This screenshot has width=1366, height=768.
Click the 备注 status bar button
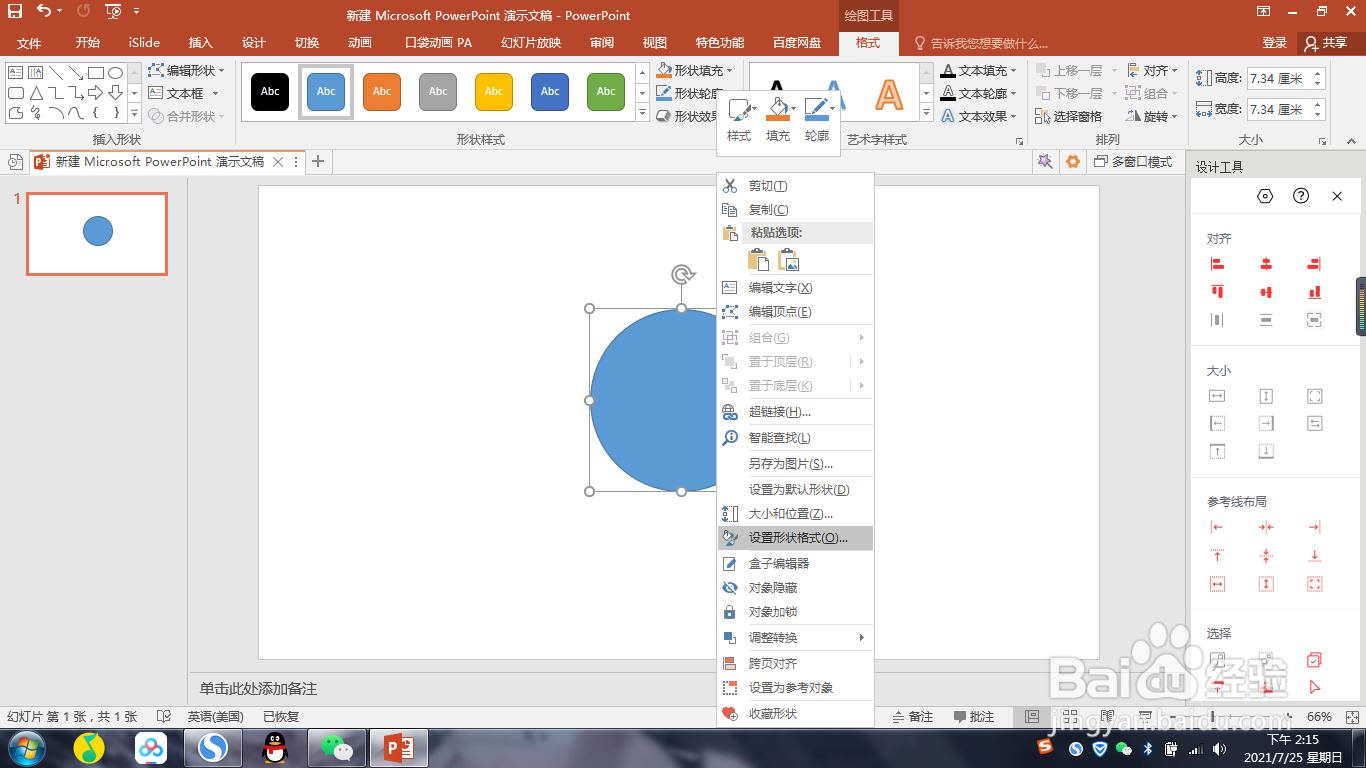coord(912,717)
